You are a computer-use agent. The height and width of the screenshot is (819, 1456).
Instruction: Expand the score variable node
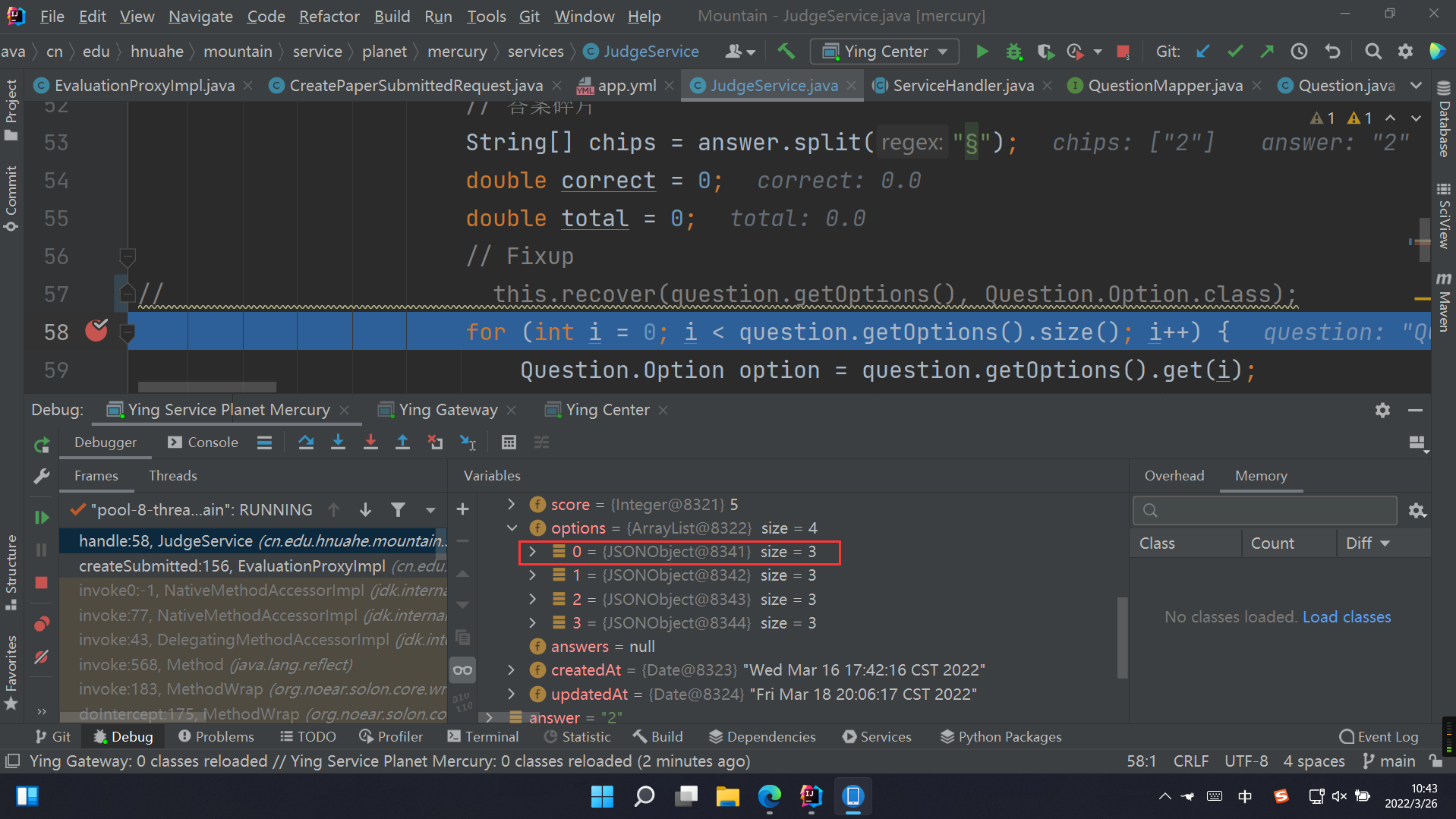511,504
